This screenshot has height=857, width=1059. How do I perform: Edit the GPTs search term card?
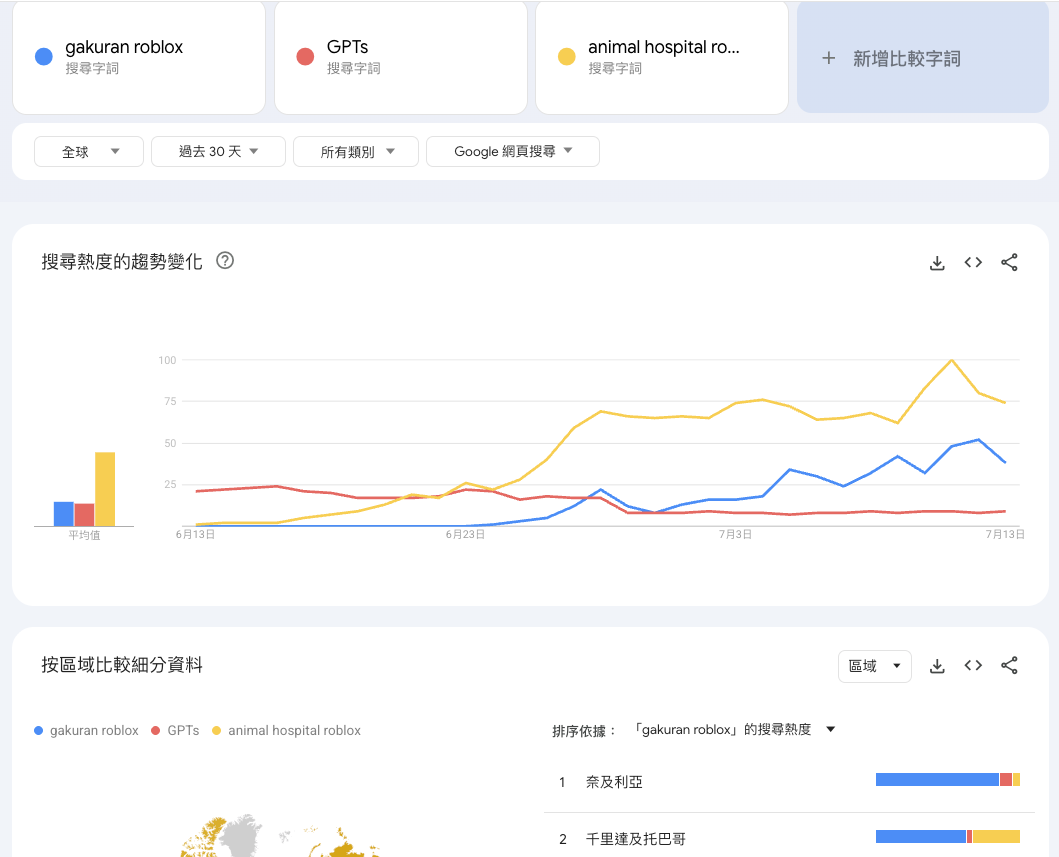click(x=401, y=57)
